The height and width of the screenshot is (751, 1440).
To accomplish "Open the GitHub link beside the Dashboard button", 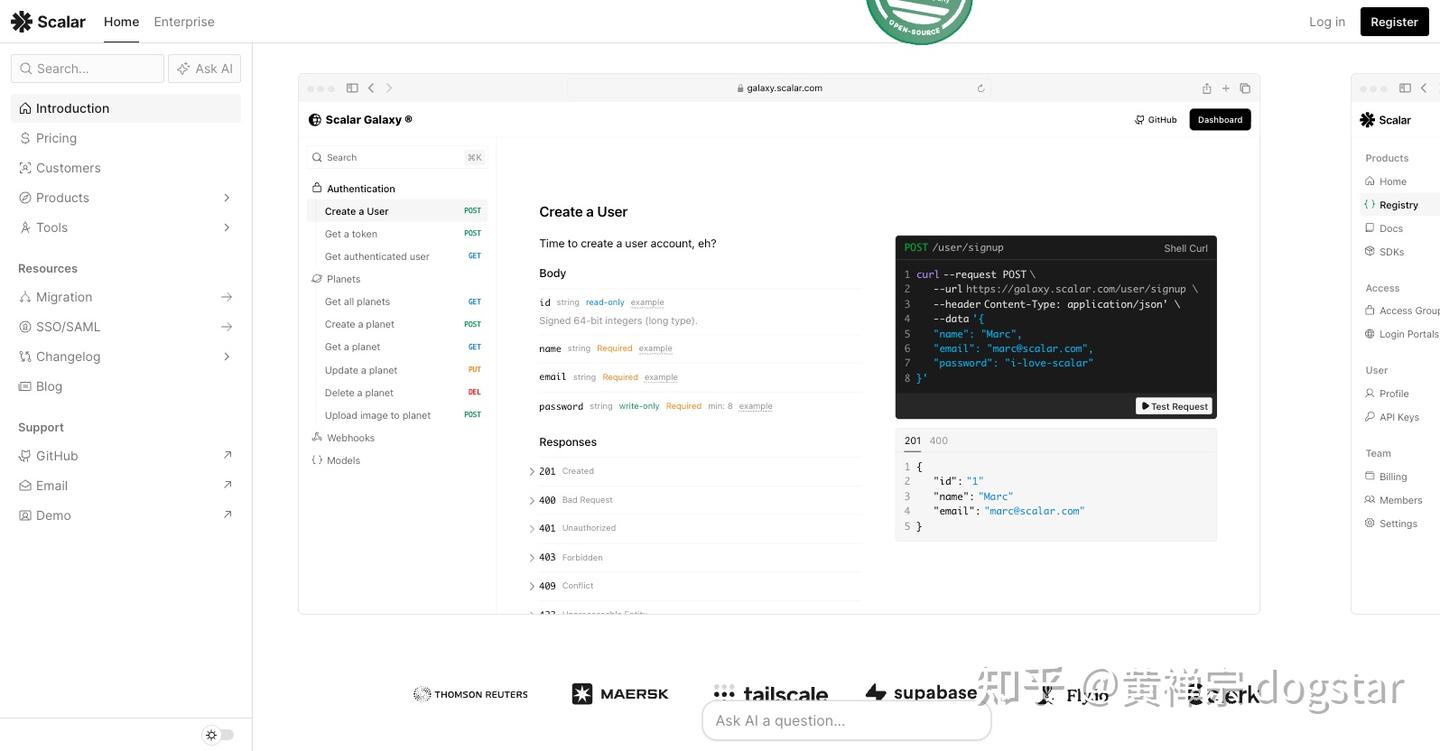I will (x=1156, y=120).
